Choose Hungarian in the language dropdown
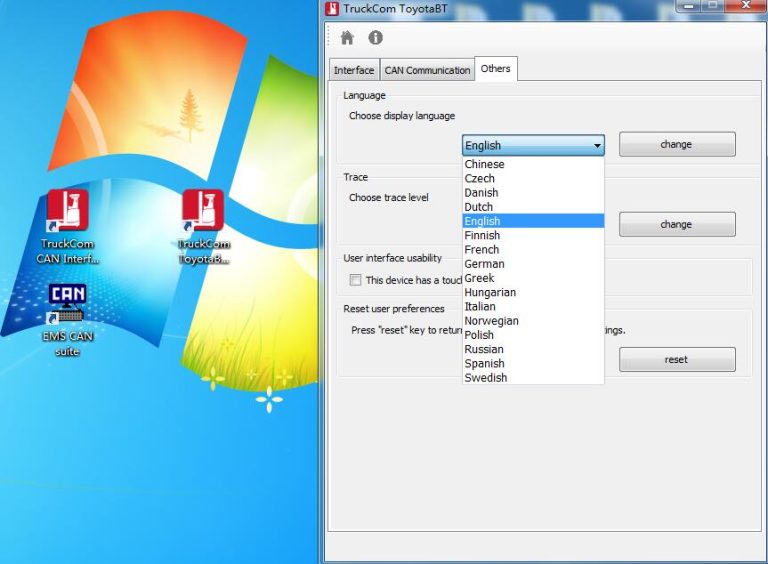The width and height of the screenshot is (768, 564). pos(533,292)
